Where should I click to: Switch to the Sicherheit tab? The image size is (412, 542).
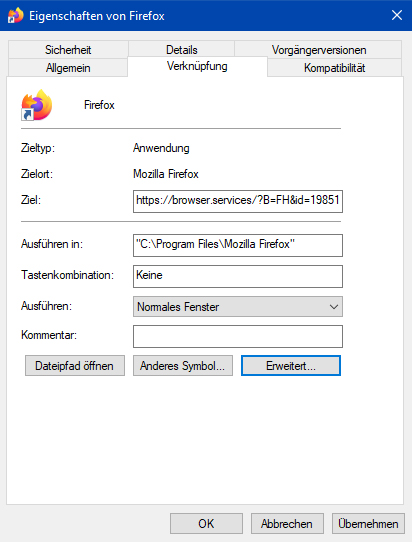pos(68,50)
